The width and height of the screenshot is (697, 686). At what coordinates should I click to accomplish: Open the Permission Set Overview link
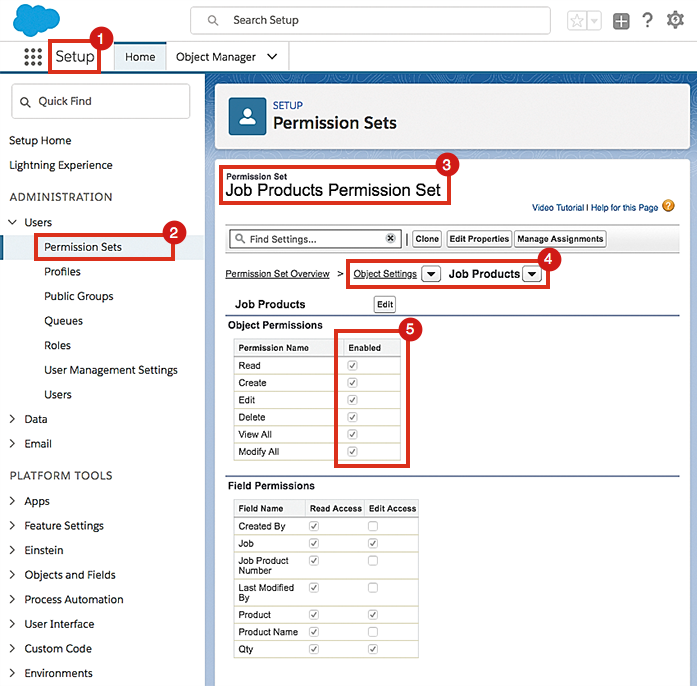coord(277,274)
